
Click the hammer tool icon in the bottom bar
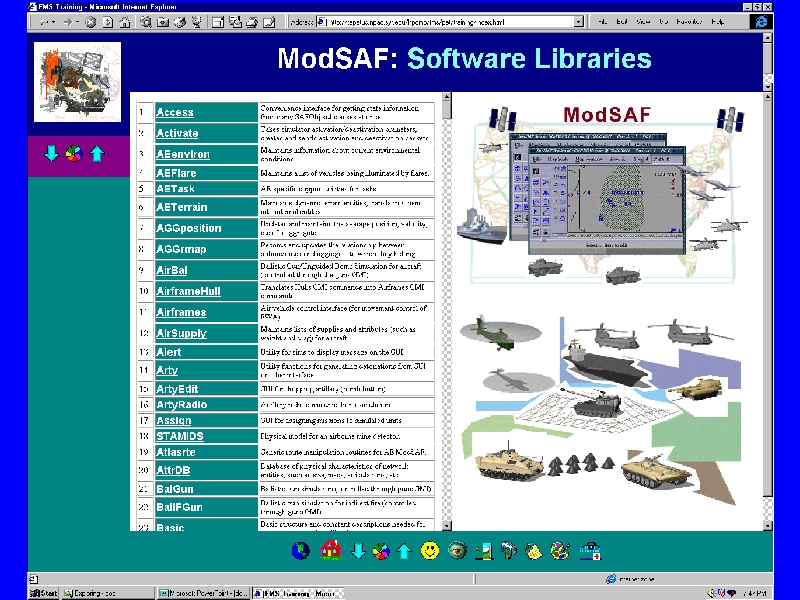pos(509,551)
